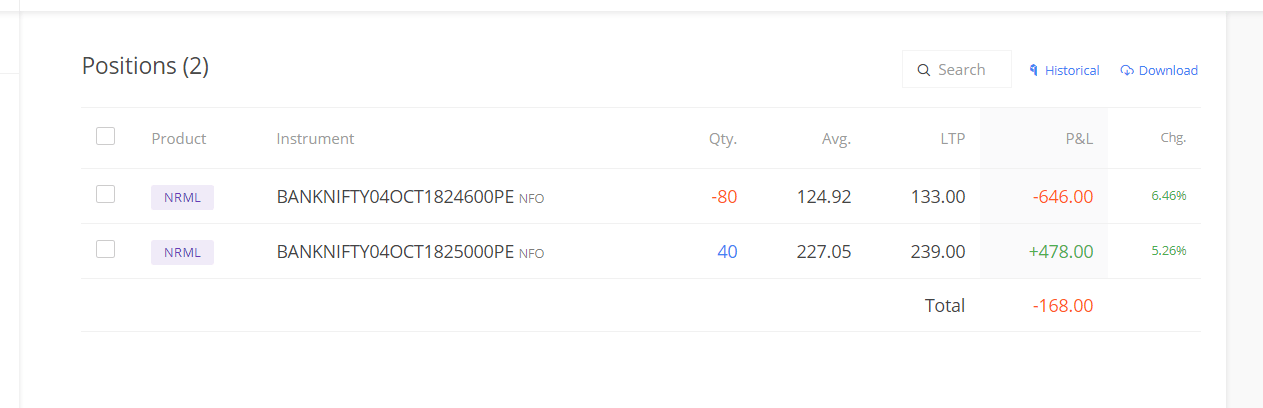The height and width of the screenshot is (408, 1263).
Task: Sort by the Qty. column header
Action: pos(723,138)
